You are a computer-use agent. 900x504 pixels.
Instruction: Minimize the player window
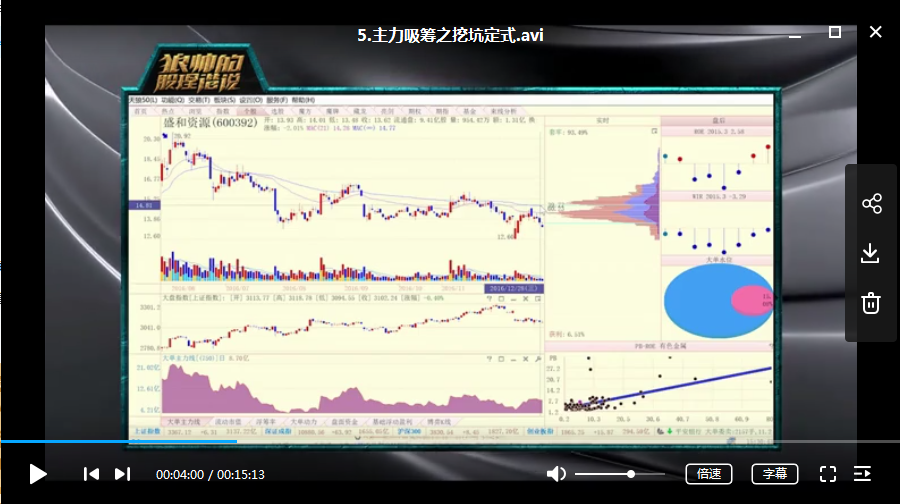(795, 36)
